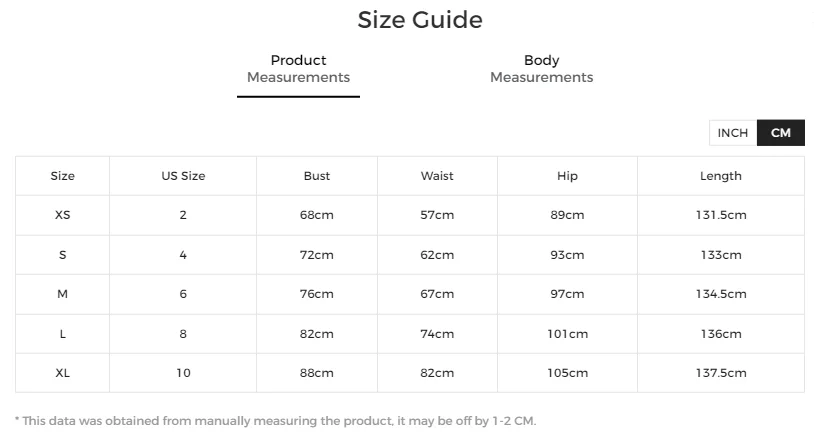Click the US Size column header
This screenshot has width=814, height=433.
[x=183, y=176]
